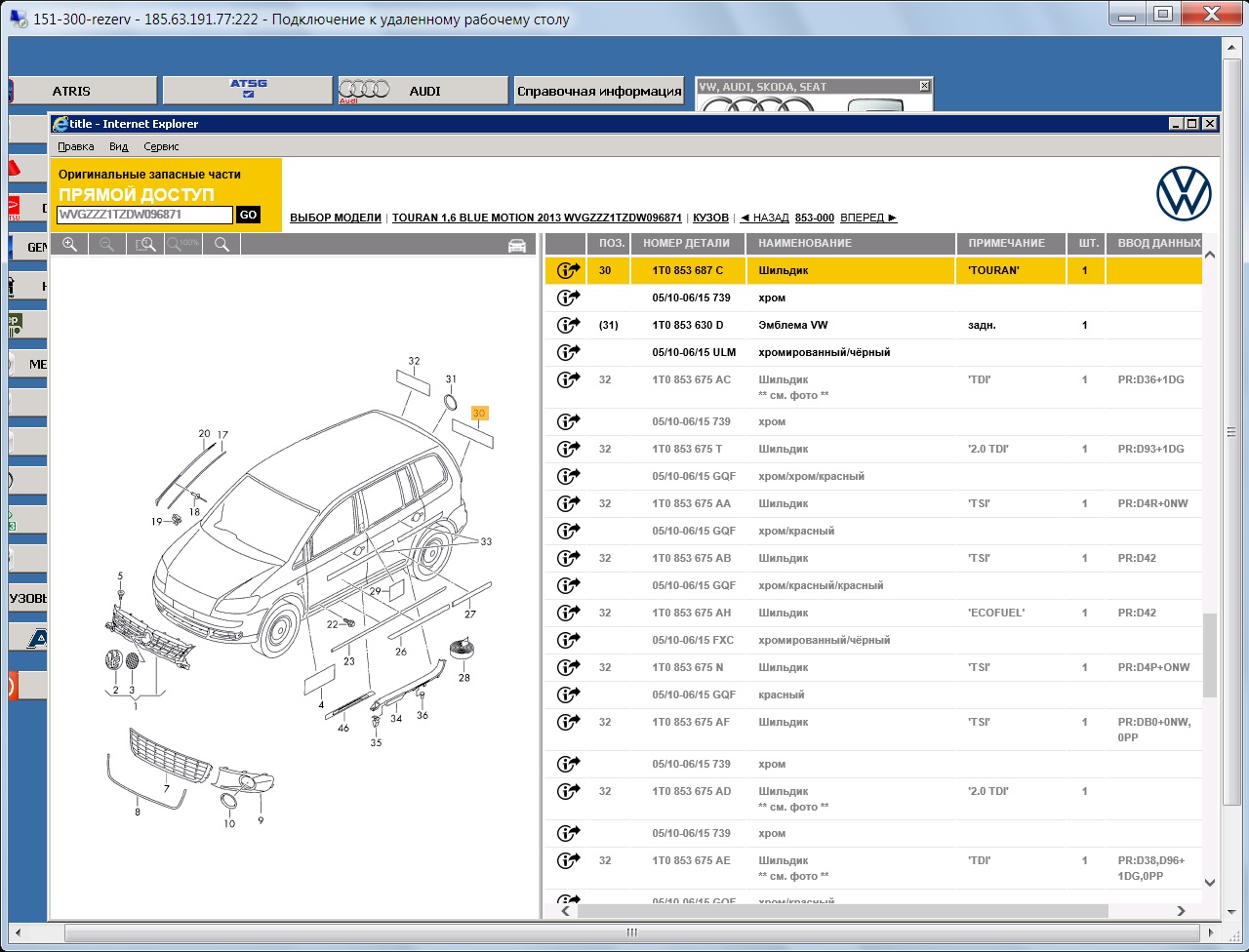Click callout 46 on the diagram
This screenshot has width=1249, height=952.
[x=343, y=728]
